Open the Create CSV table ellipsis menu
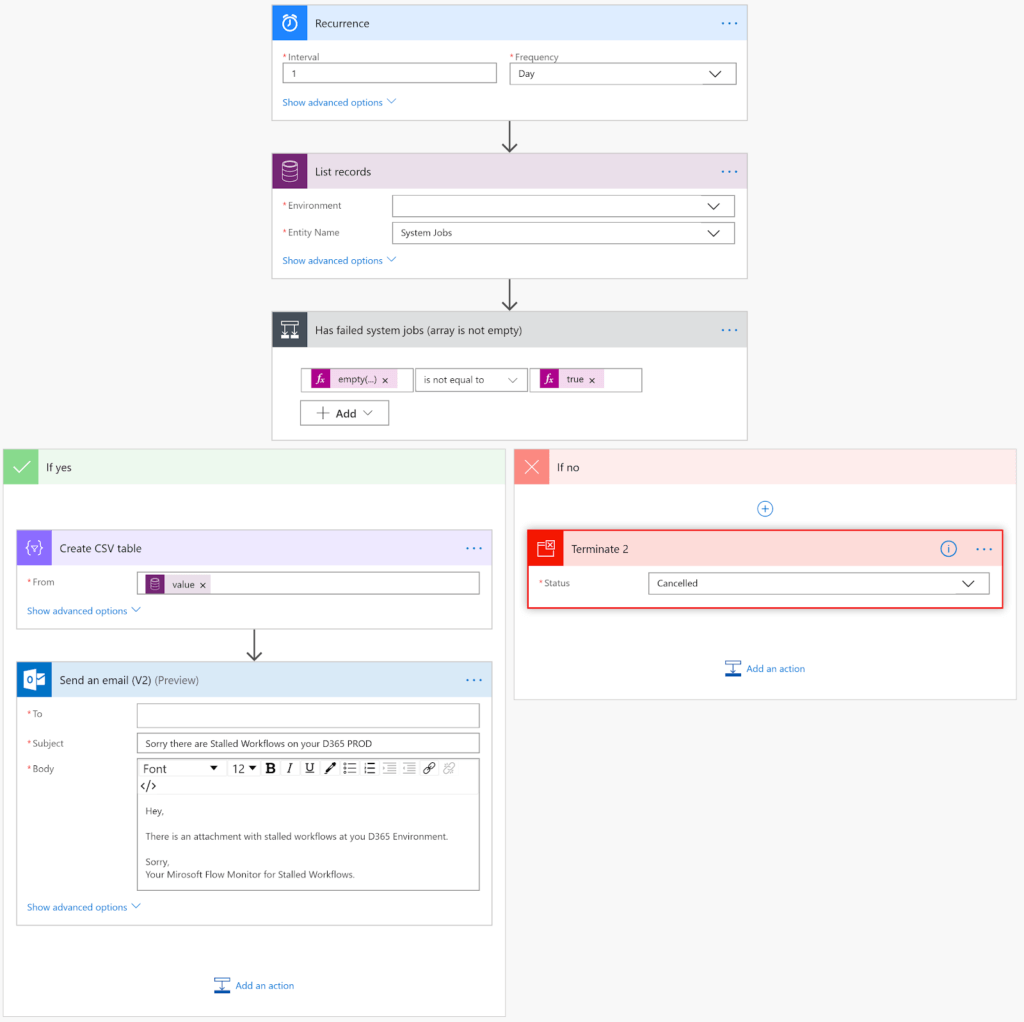Screen dimensions: 1024x1022 click(474, 548)
